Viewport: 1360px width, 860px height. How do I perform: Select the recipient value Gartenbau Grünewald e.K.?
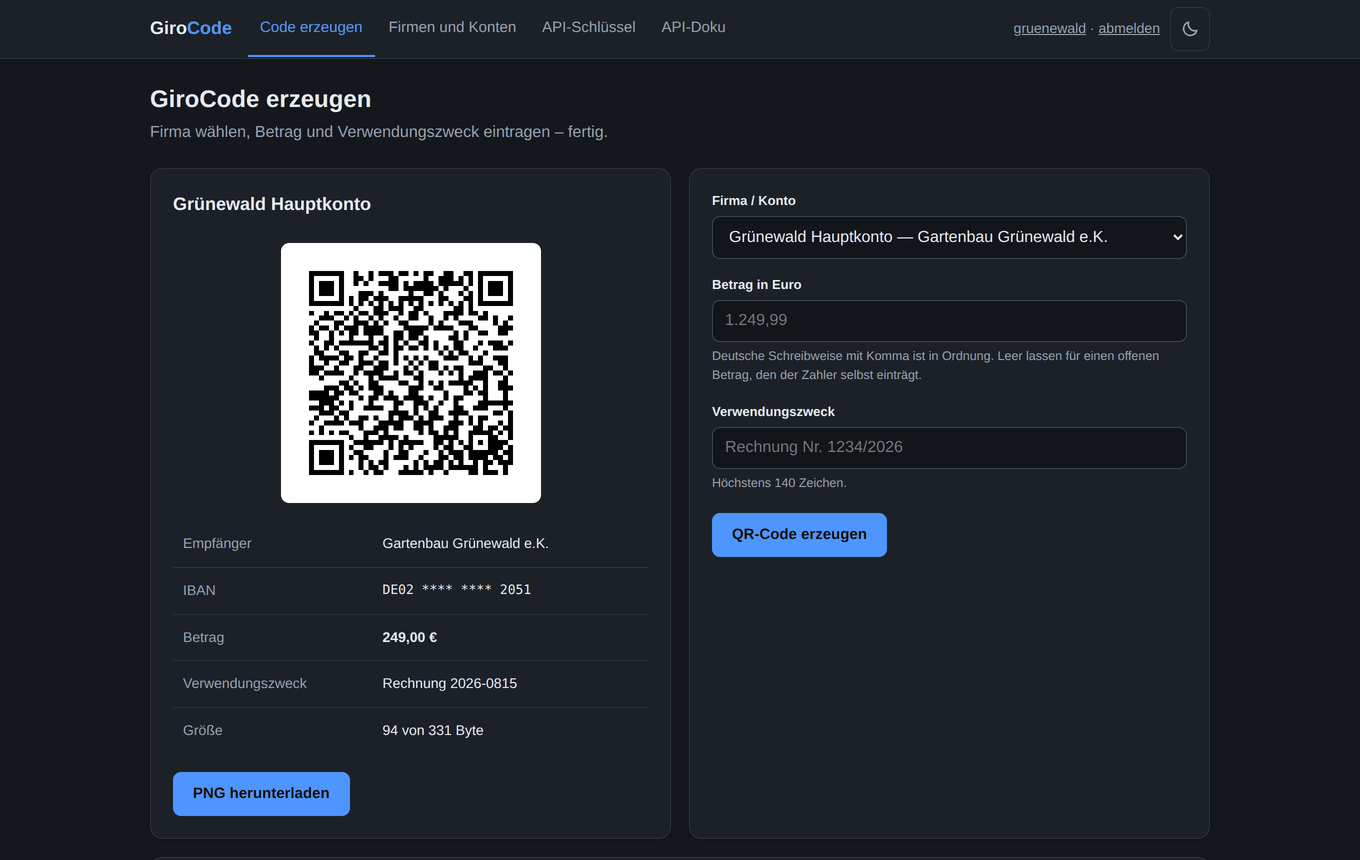465,544
